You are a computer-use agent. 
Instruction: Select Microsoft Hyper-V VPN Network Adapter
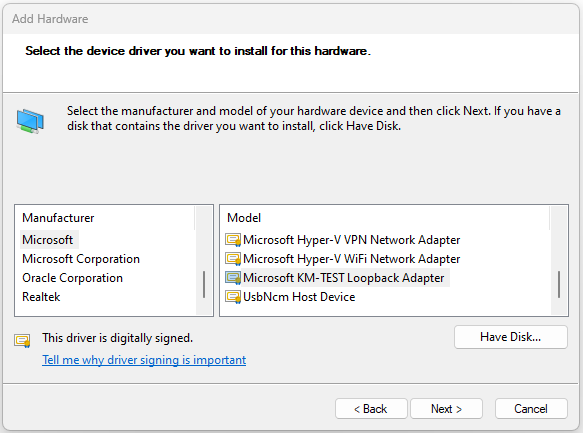351,240
